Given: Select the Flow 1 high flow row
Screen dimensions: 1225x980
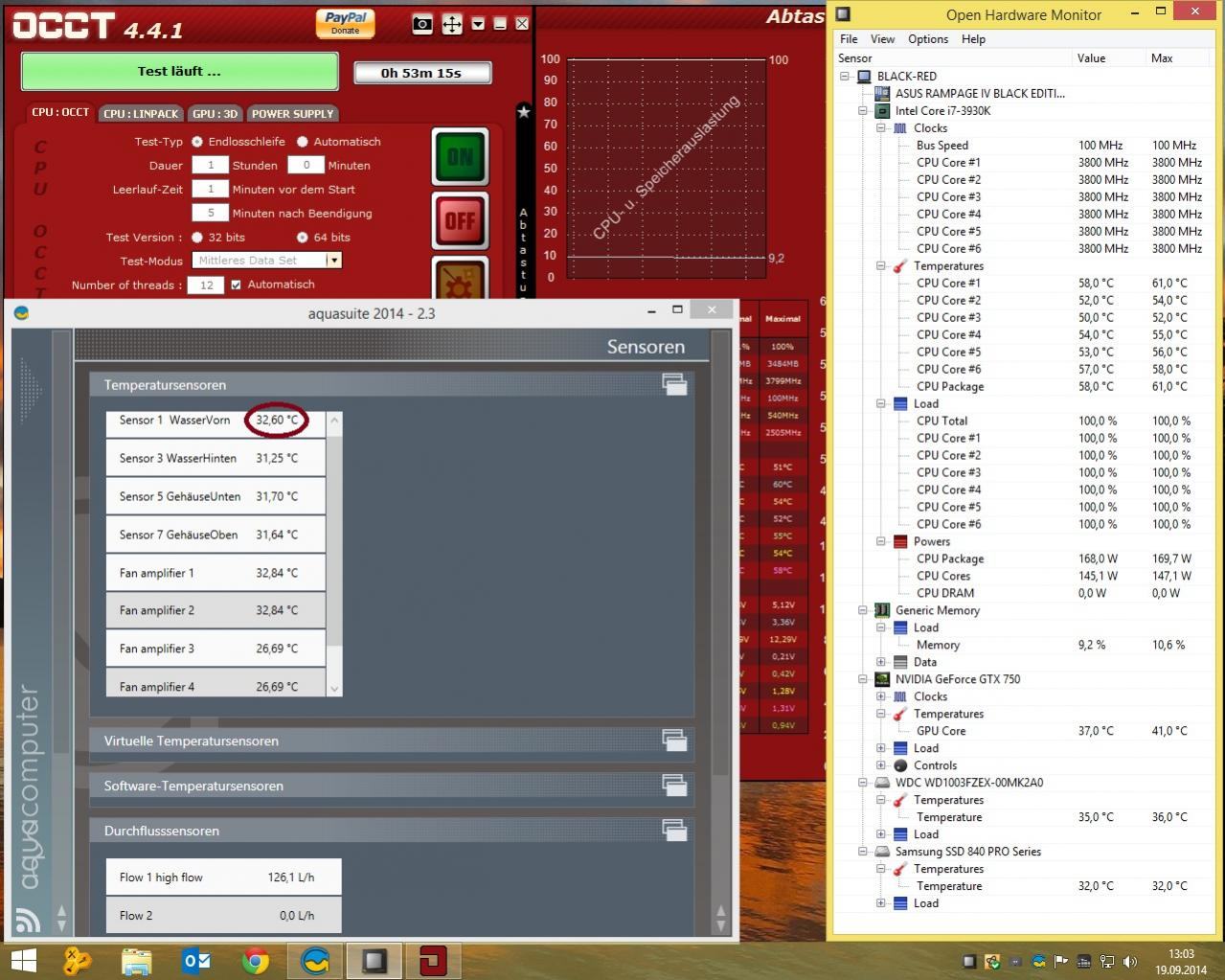Looking at the screenshot, I should 223,877.
